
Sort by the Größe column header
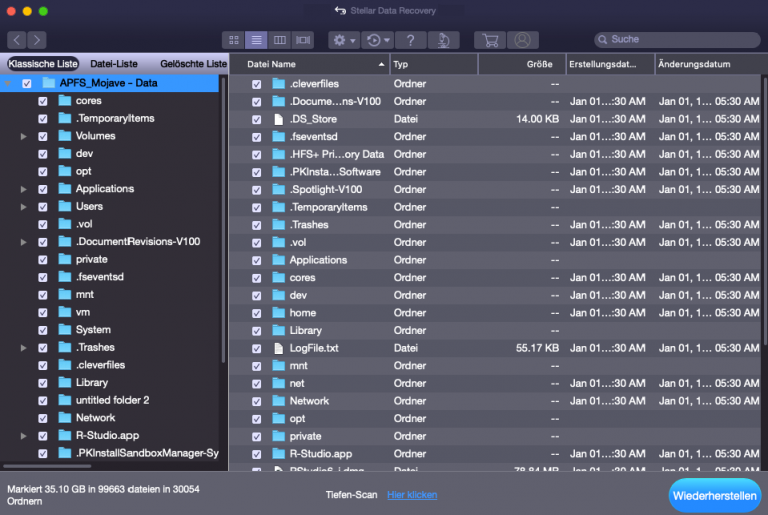click(522, 64)
